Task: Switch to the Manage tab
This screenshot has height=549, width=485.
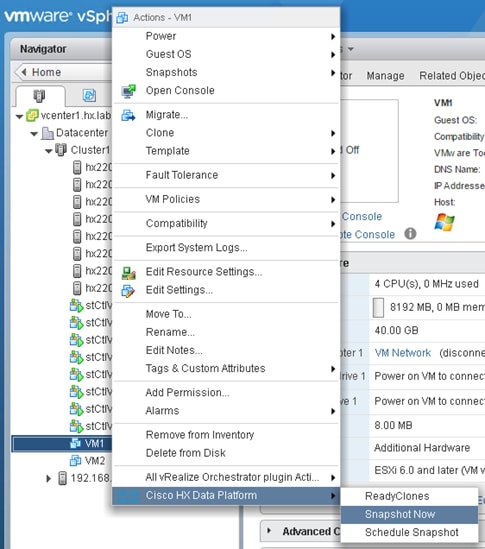Action: 385,76
